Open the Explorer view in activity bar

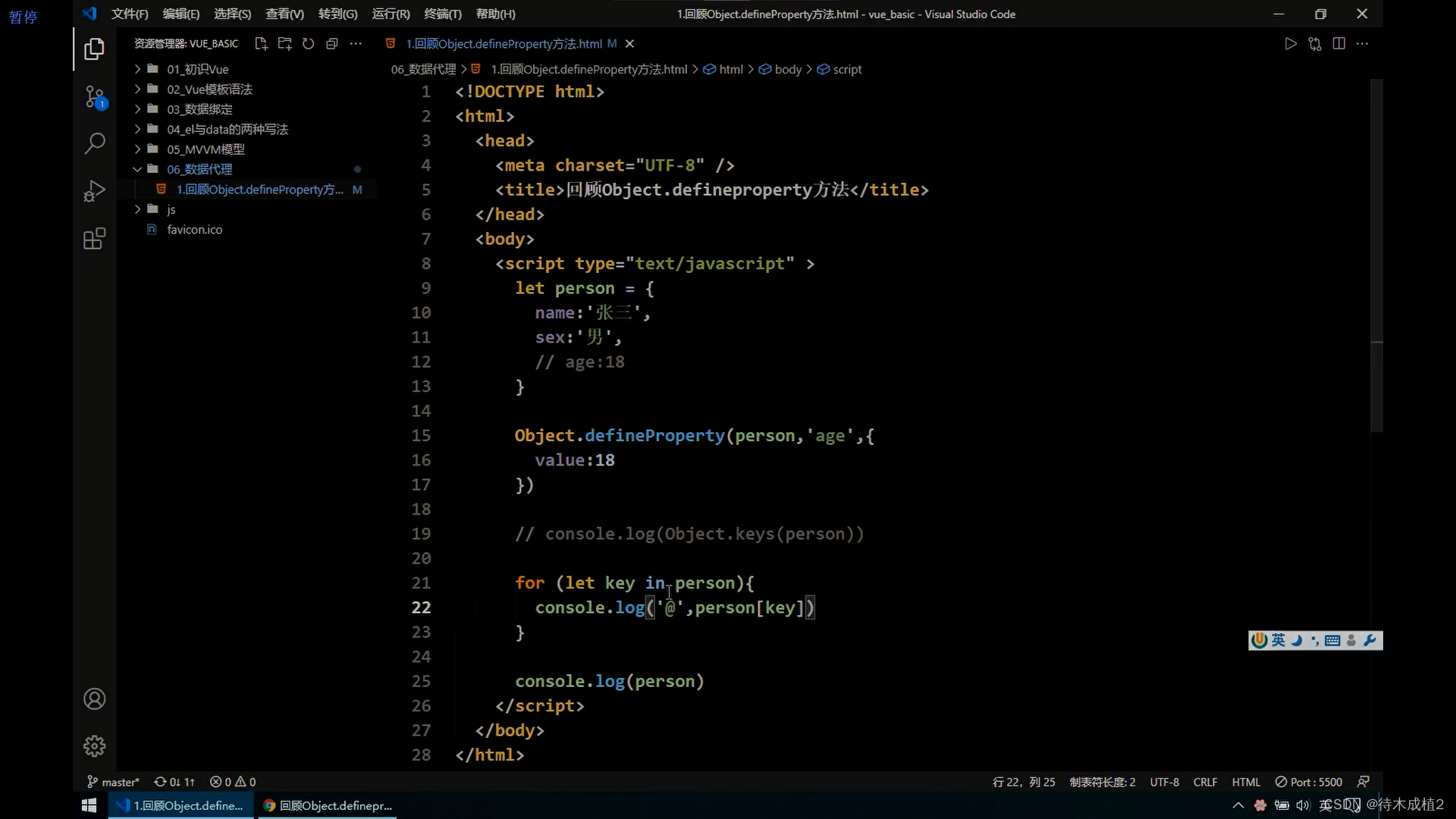[x=94, y=49]
